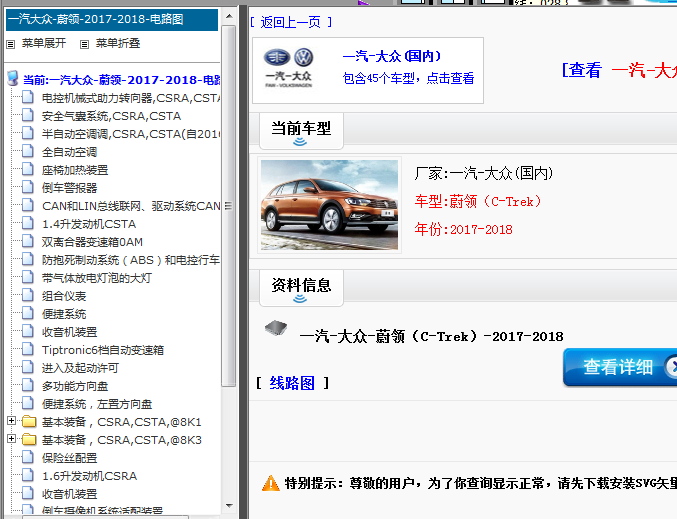
Task: Select the 当前车型 tab
Action: (301, 131)
